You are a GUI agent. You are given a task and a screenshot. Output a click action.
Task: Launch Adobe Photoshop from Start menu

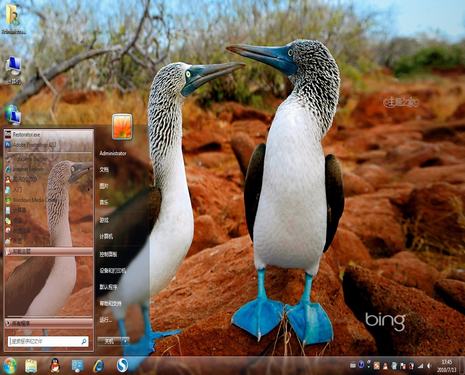point(48,145)
